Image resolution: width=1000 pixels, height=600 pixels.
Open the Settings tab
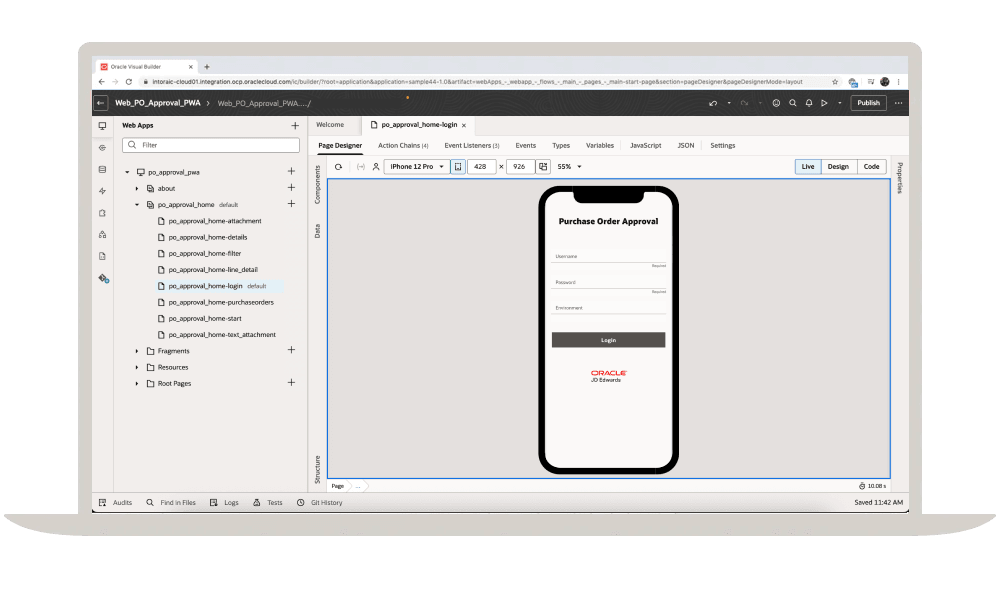click(x=723, y=145)
